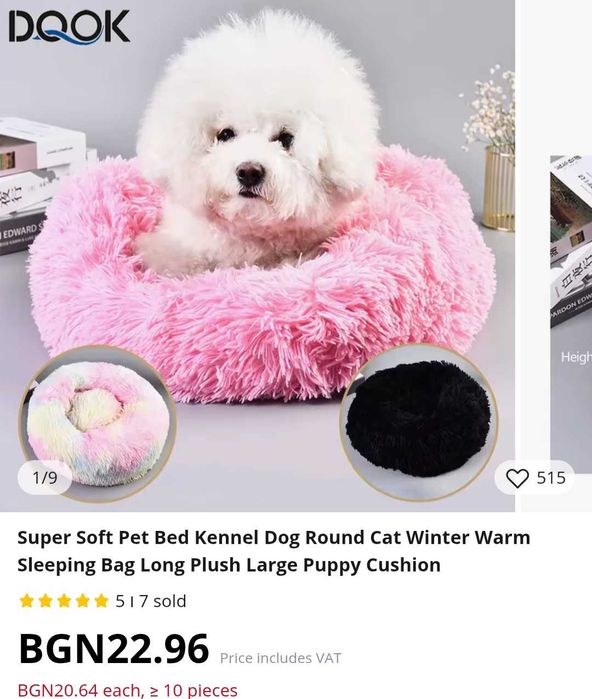Image resolution: width=592 pixels, height=699 pixels.
Task: Click the '7 sold' text
Action: [x=162, y=601]
